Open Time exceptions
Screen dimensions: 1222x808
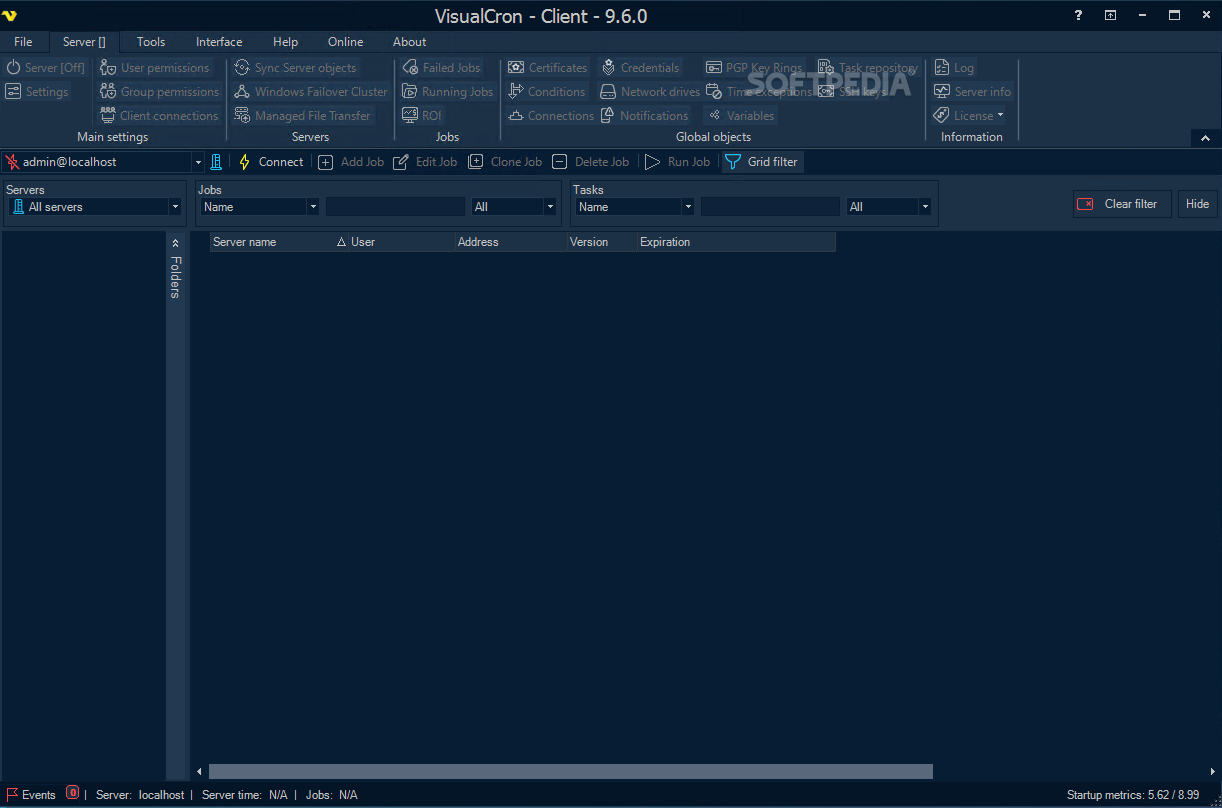coord(759,92)
